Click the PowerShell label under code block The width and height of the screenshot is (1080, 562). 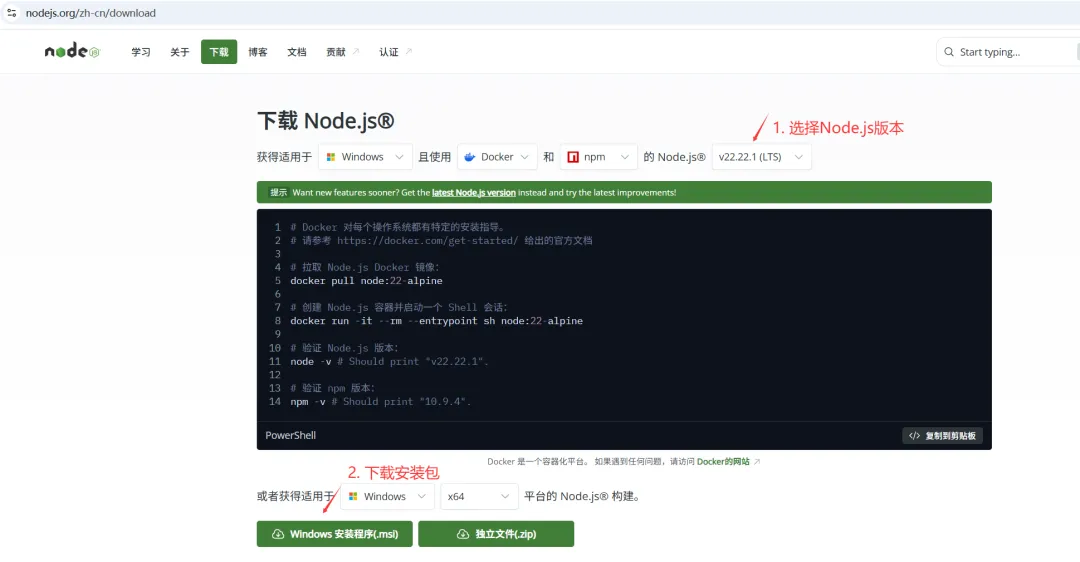click(291, 435)
